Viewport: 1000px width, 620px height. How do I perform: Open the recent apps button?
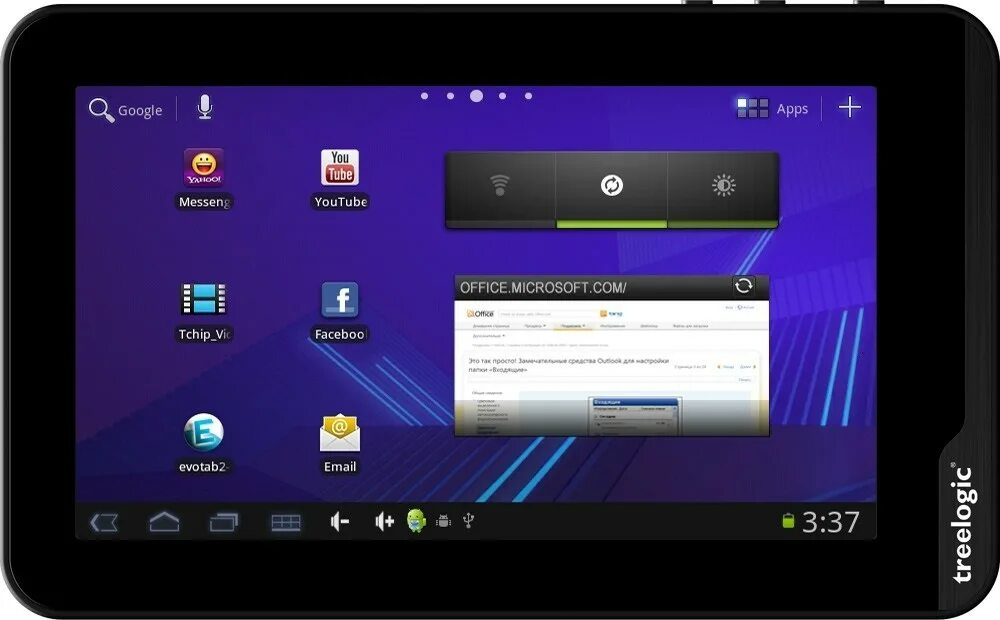pyautogui.click(x=224, y=522)
